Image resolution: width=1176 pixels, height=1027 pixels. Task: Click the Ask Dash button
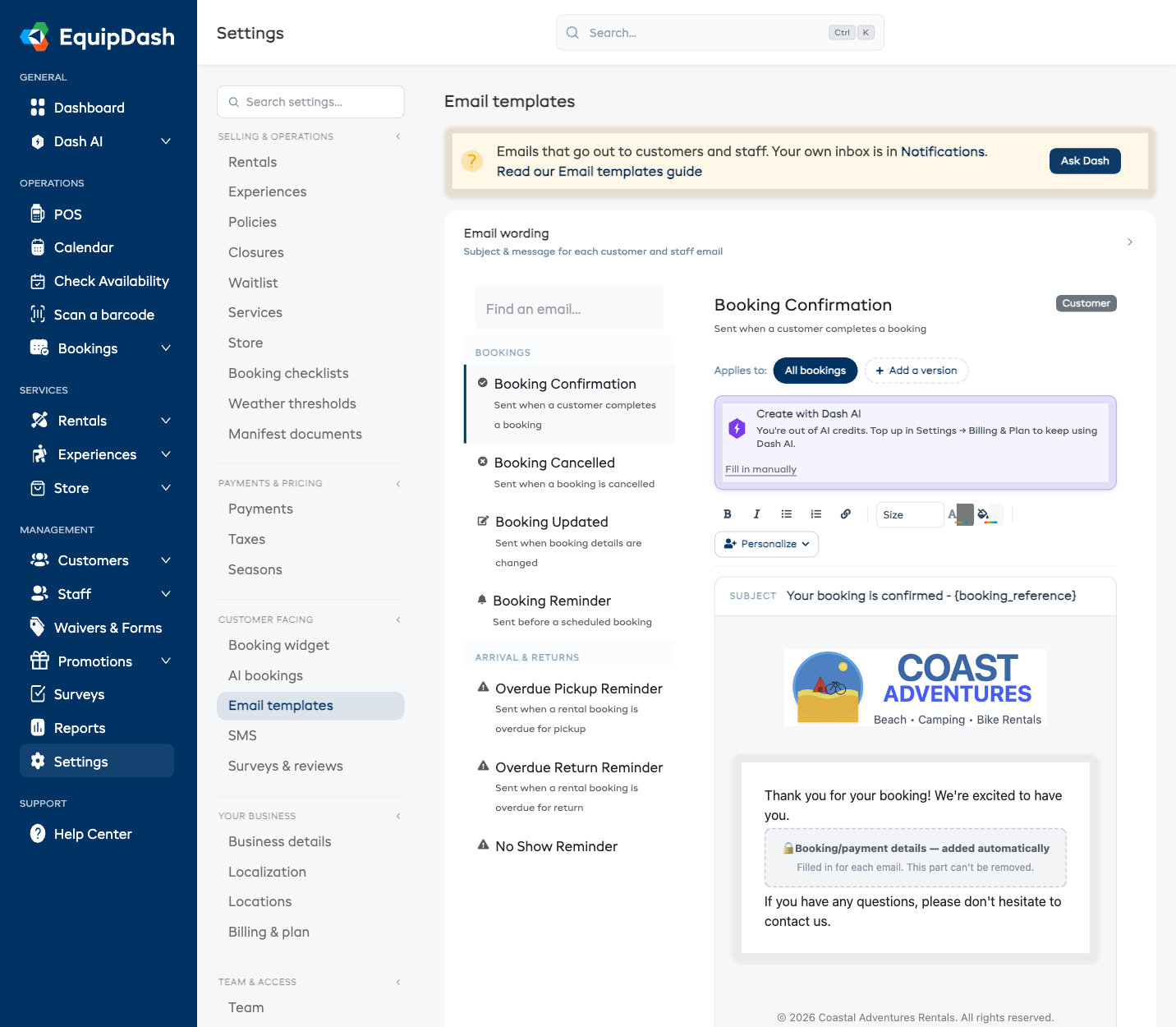tap(1085, 161)
